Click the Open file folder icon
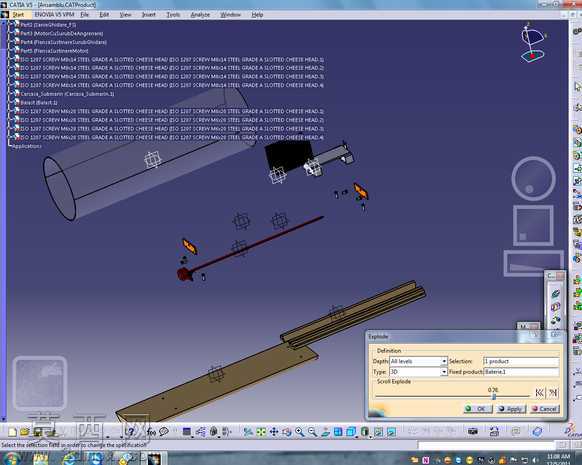 point(24,432)
